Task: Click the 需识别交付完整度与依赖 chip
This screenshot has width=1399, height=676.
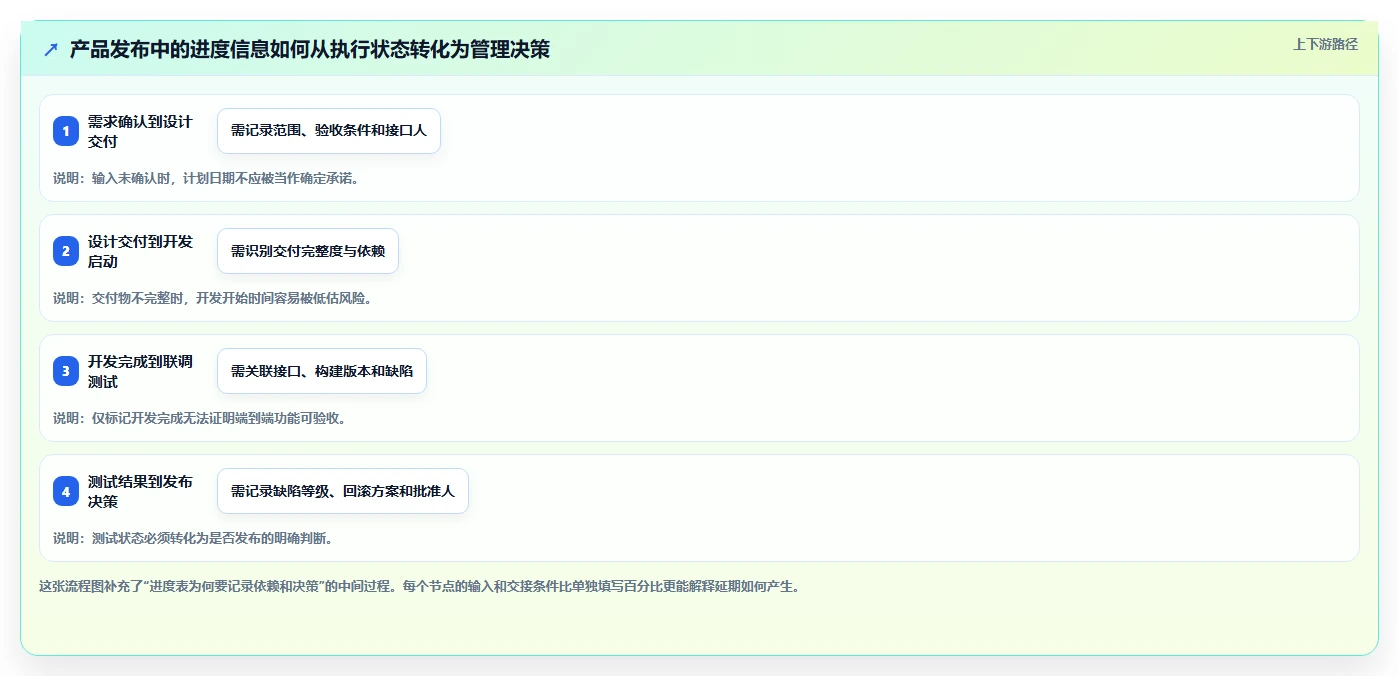Action: 308,251
